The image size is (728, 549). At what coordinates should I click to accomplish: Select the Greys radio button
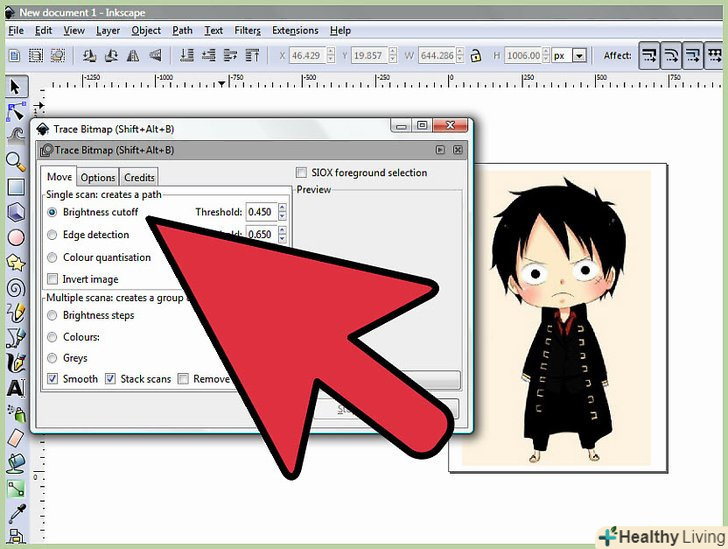[x=52, y=358]
